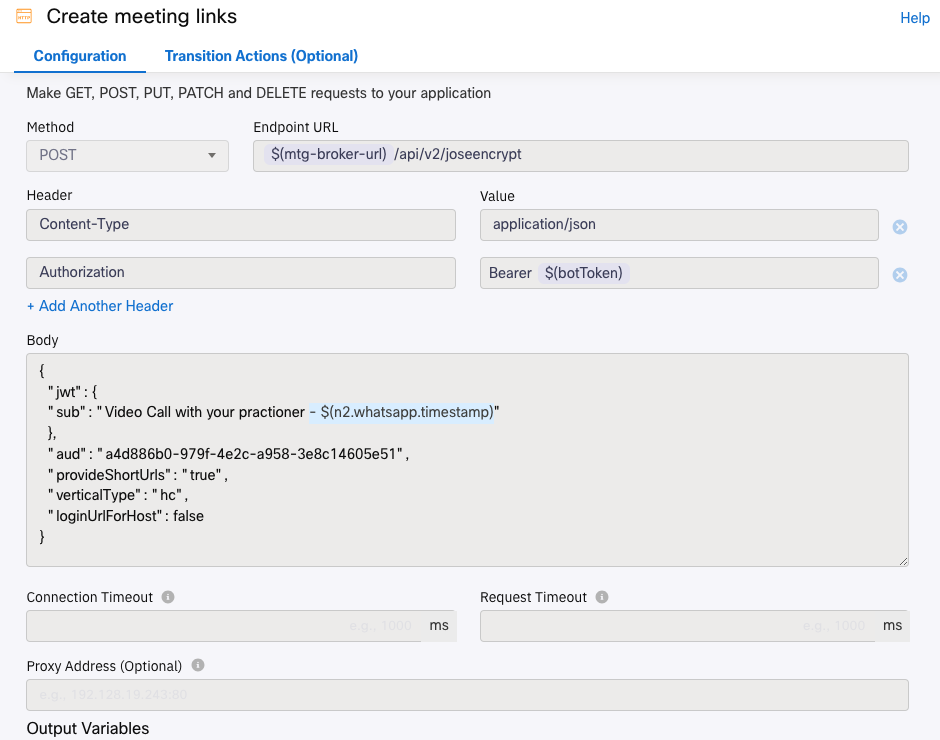Select the $(mtg-broker-url) variable chip
Screen dimensions: 940x740
click(329, 154)
